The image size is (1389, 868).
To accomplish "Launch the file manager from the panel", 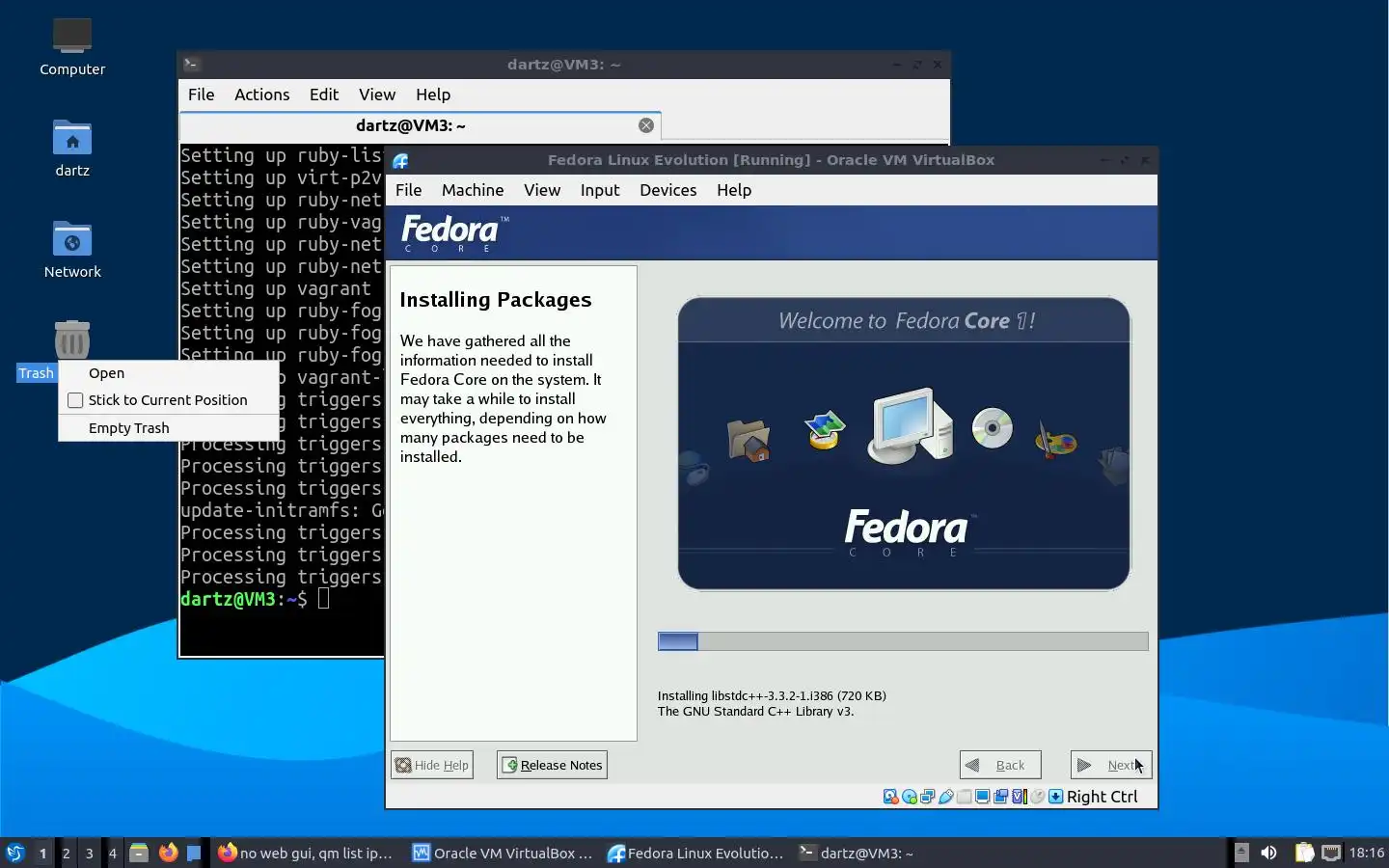I will [x=139, y=853].
